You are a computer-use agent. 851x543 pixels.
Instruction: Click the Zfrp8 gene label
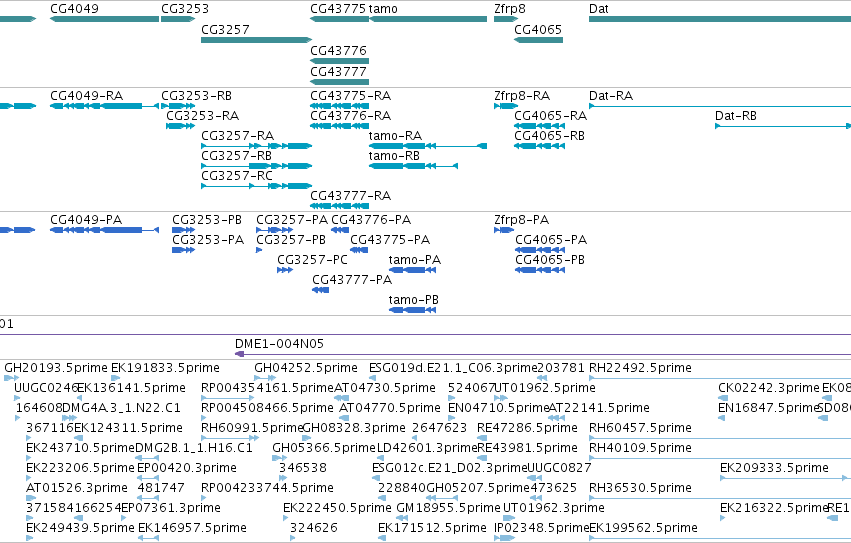pos(510,9)
